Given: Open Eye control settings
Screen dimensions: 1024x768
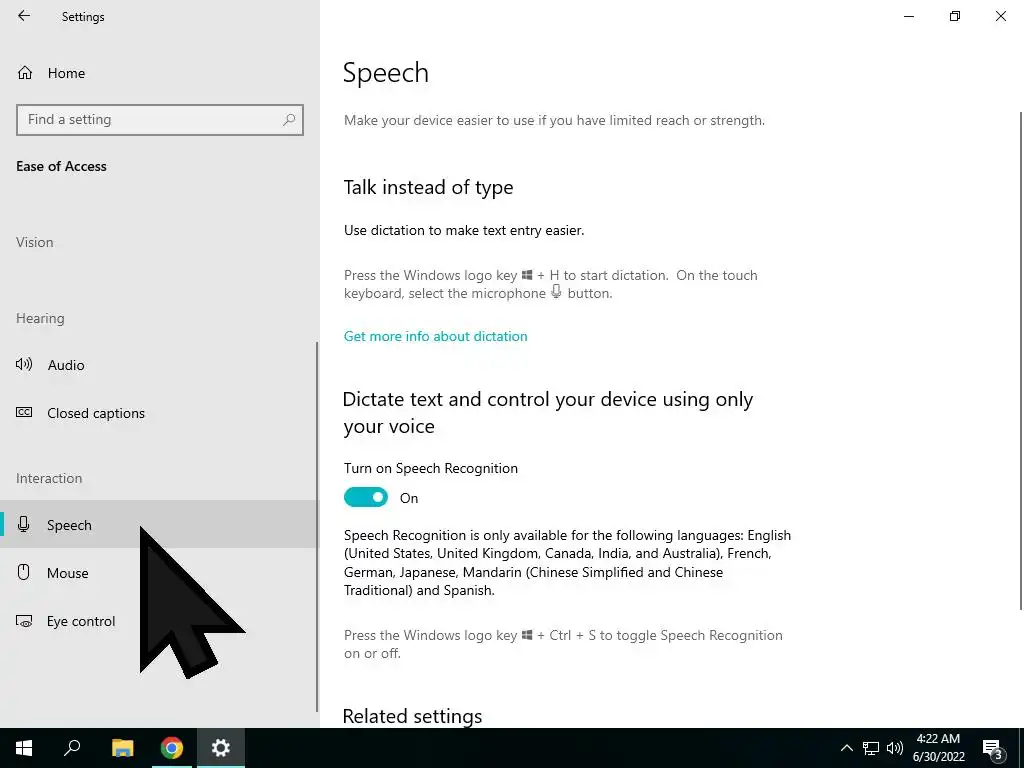Looking at the screenshot, I should pos(159,621).
